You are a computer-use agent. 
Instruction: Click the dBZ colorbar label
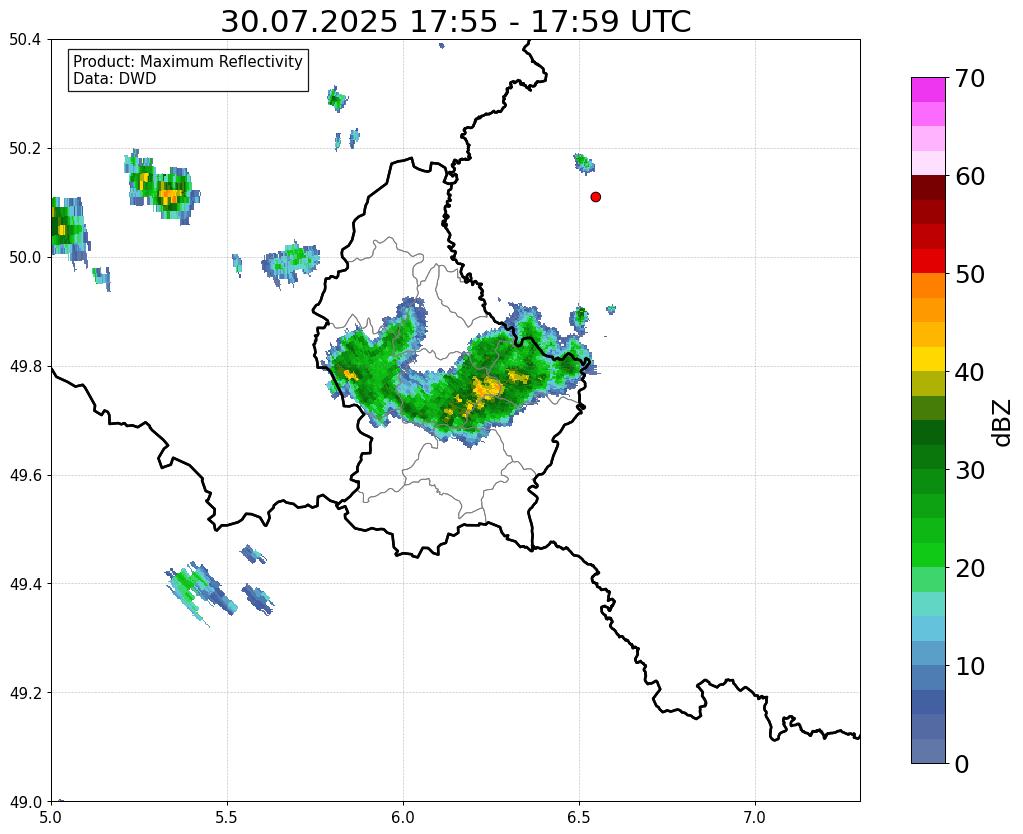[1003, 423]
